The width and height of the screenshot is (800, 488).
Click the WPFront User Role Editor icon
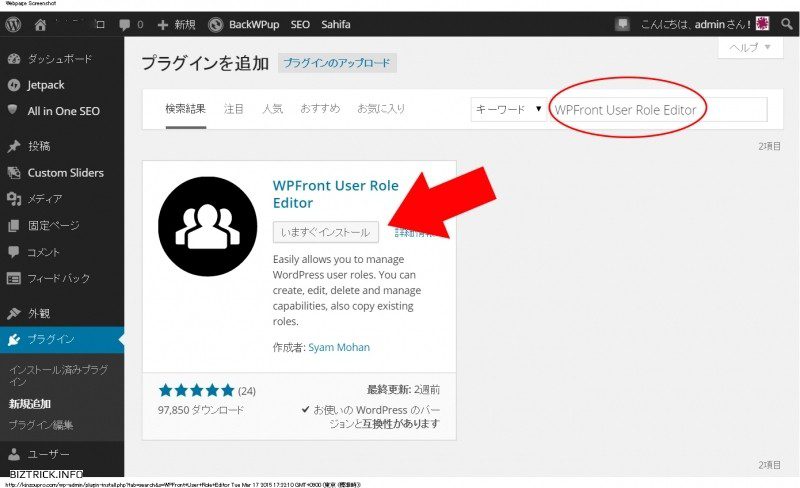[x=208, y=226]
